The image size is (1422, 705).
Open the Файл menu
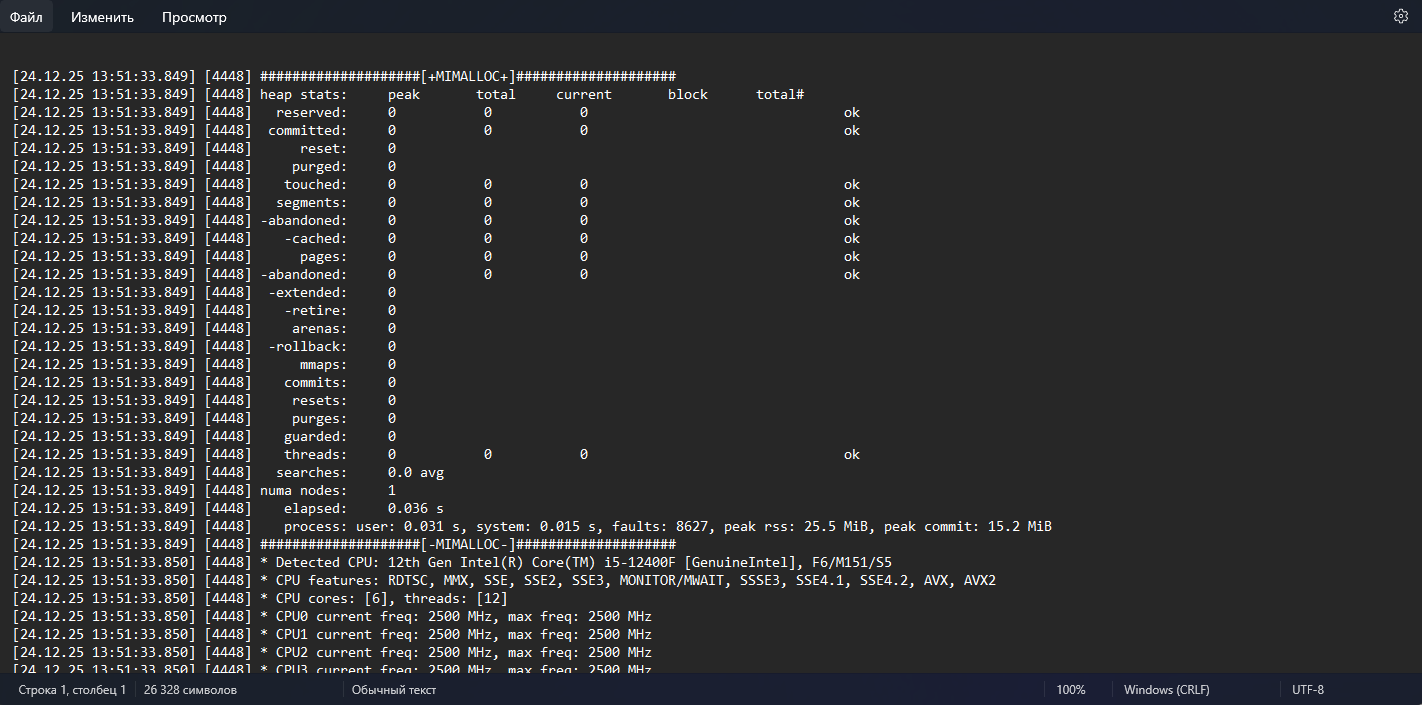click(x=26, y=17)
